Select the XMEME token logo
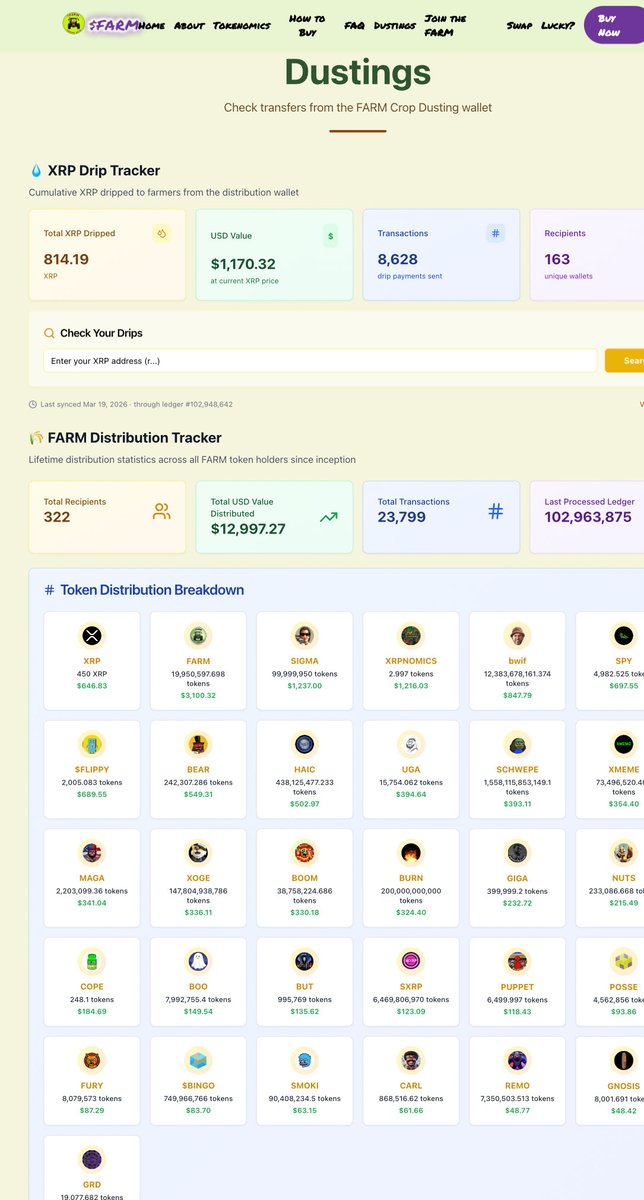Screen dimensions: 644x1200 point(623,744)
